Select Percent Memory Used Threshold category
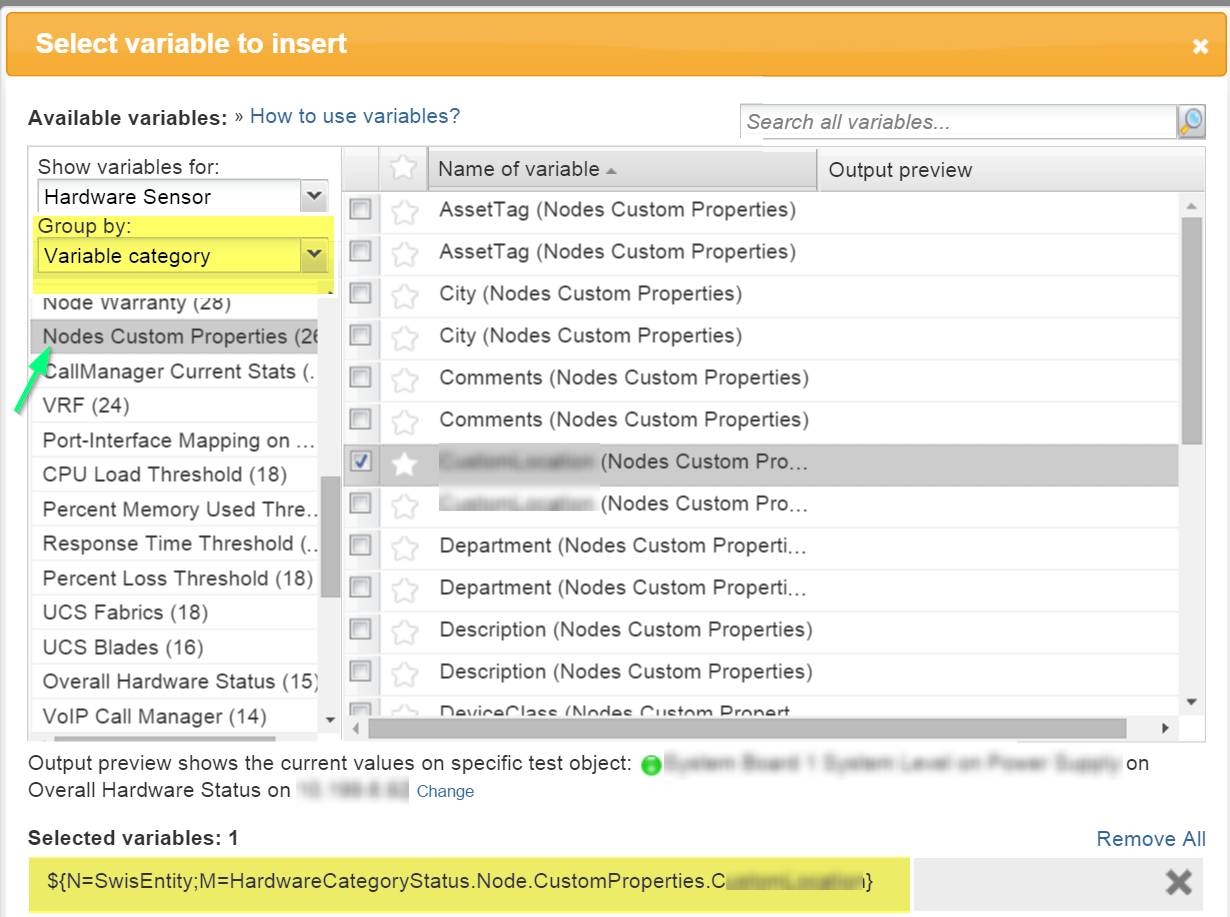1230x917 pixels. click(x=176, y=510)
